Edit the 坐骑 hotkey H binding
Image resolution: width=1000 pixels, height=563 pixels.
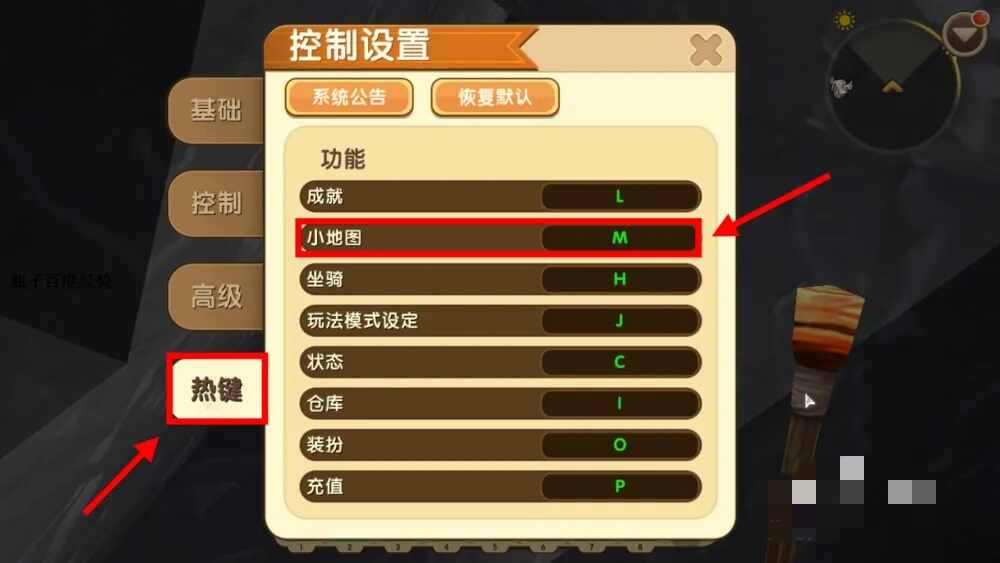pos(620,279)
